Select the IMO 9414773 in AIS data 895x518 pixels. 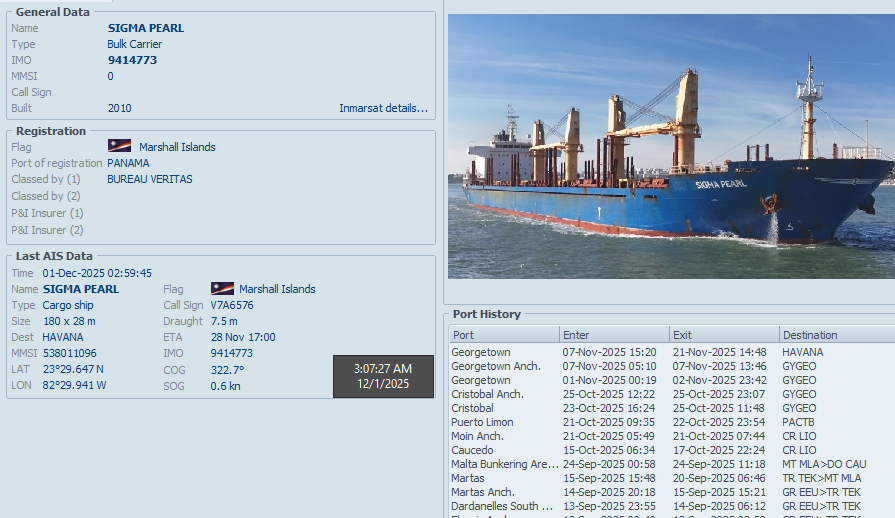point(231,353)
